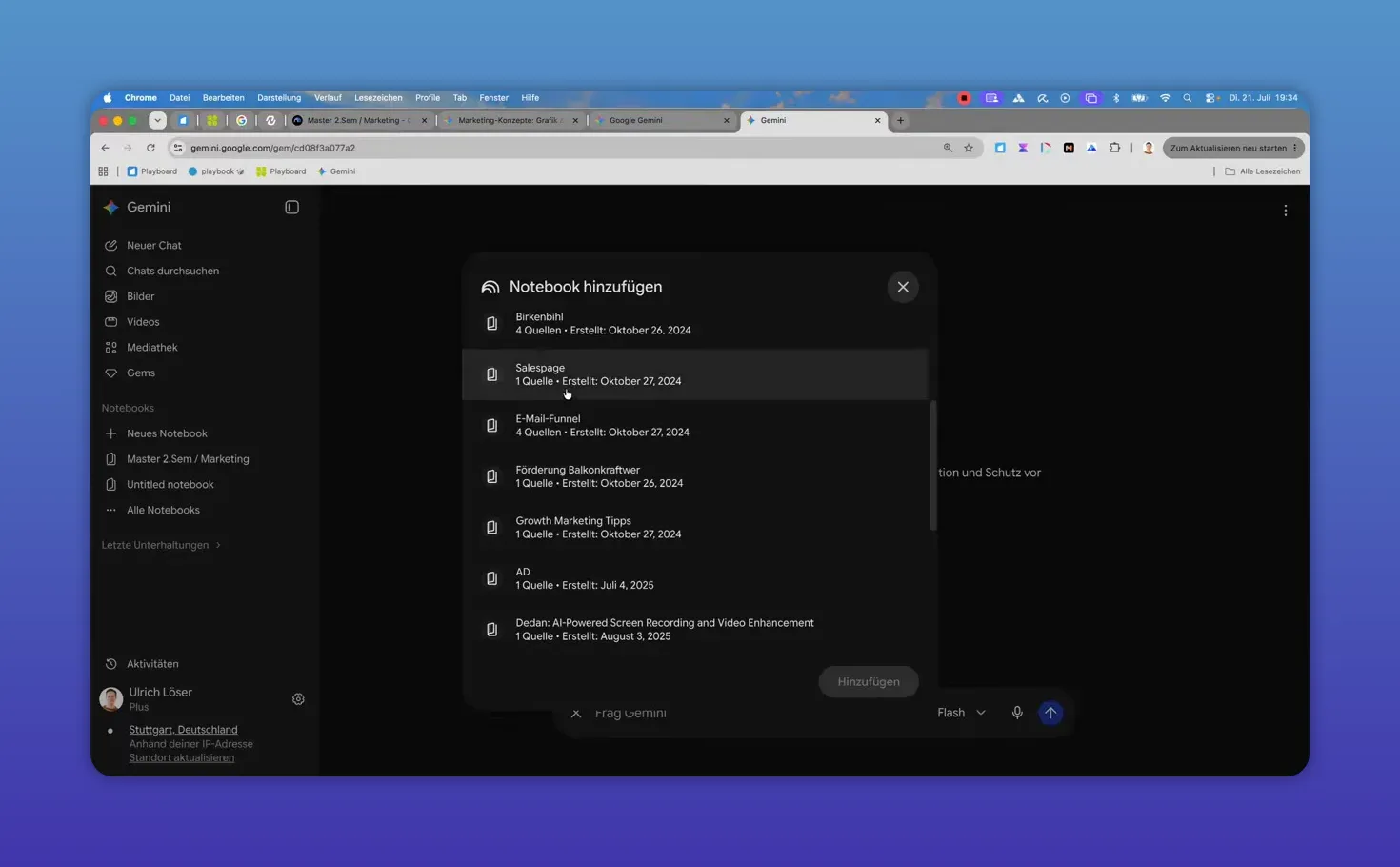Open the tab search dropdown arrow

[x=158, y=121]
